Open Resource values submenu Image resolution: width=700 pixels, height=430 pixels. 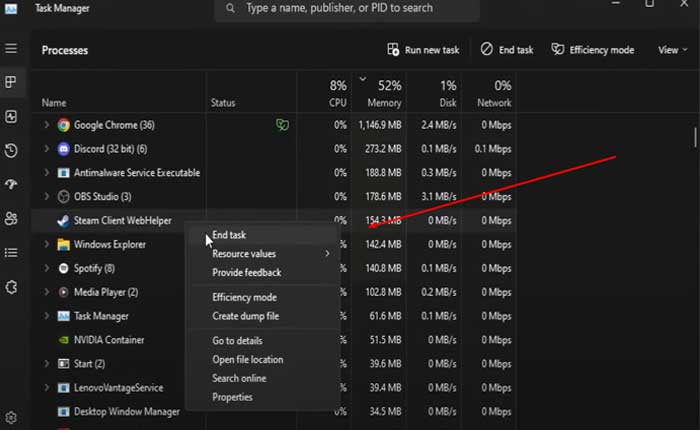[245, 254]
